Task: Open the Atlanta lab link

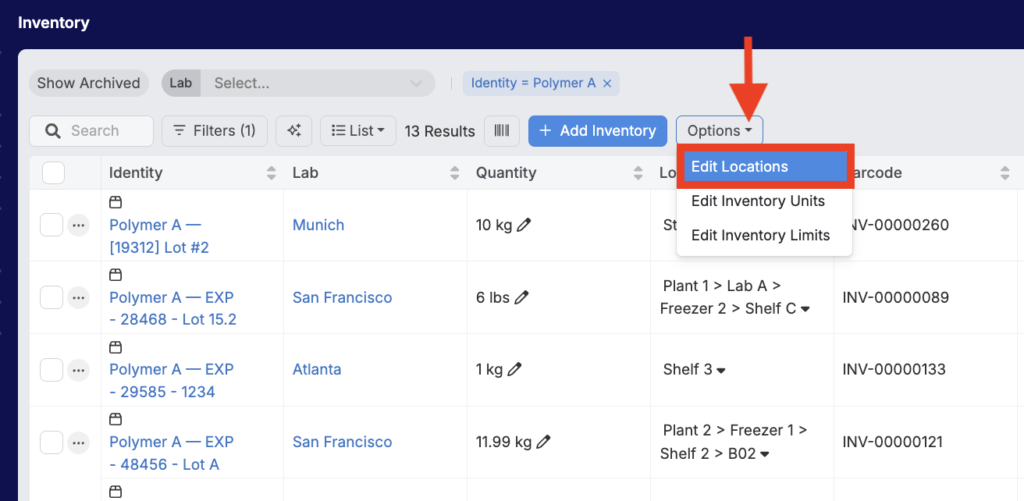Action: (x=317, y=370)
